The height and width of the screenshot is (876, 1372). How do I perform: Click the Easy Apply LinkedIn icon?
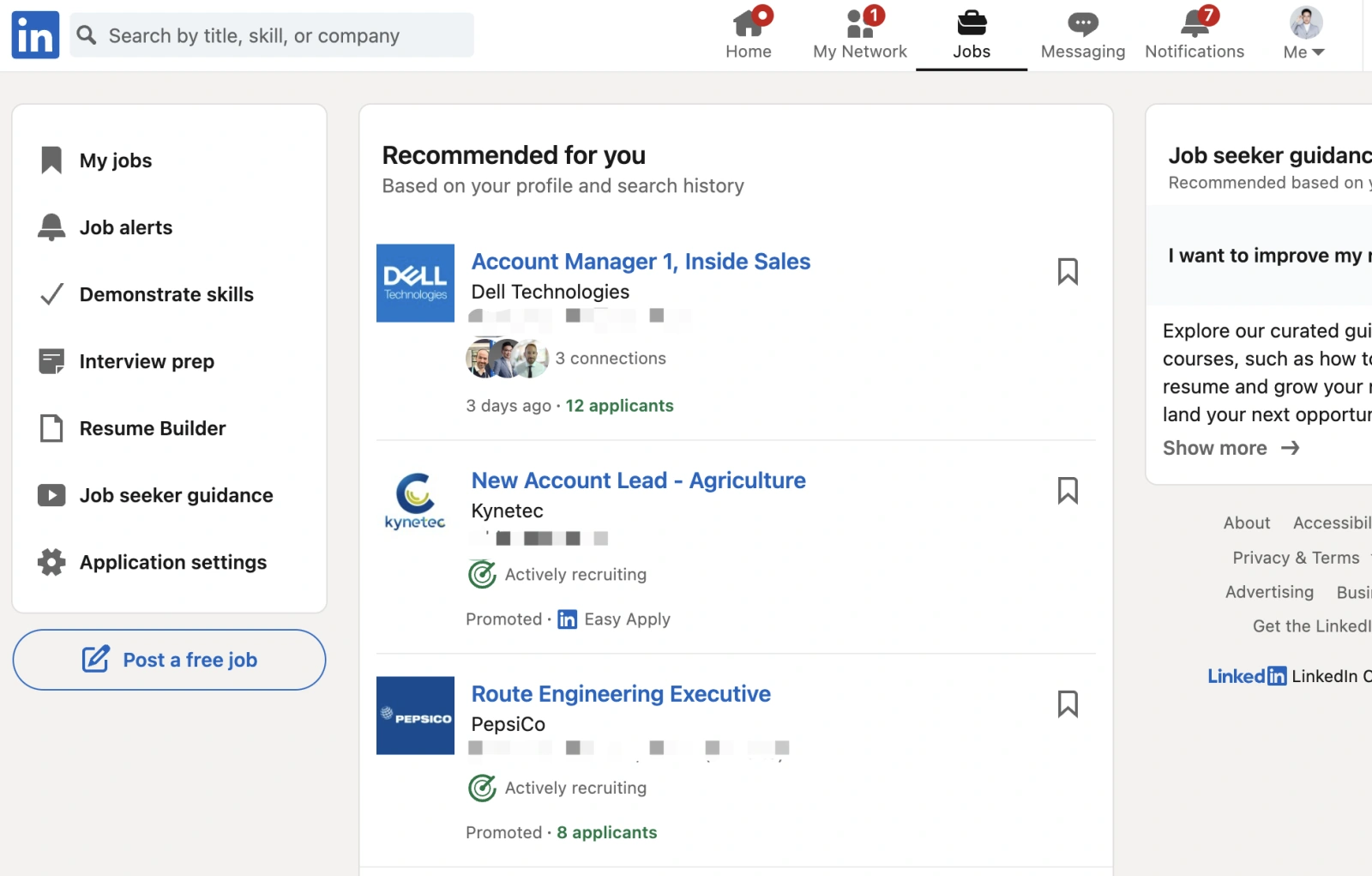point(567,619)
